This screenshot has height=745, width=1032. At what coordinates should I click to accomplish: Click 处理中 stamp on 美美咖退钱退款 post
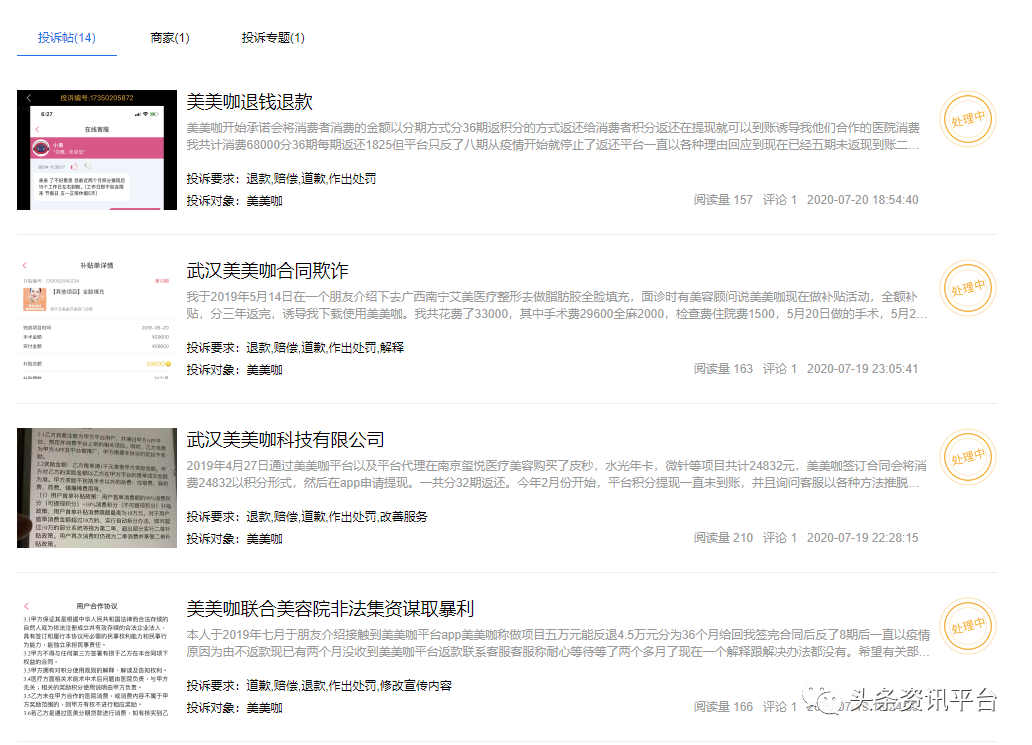[x=968, y=119]
